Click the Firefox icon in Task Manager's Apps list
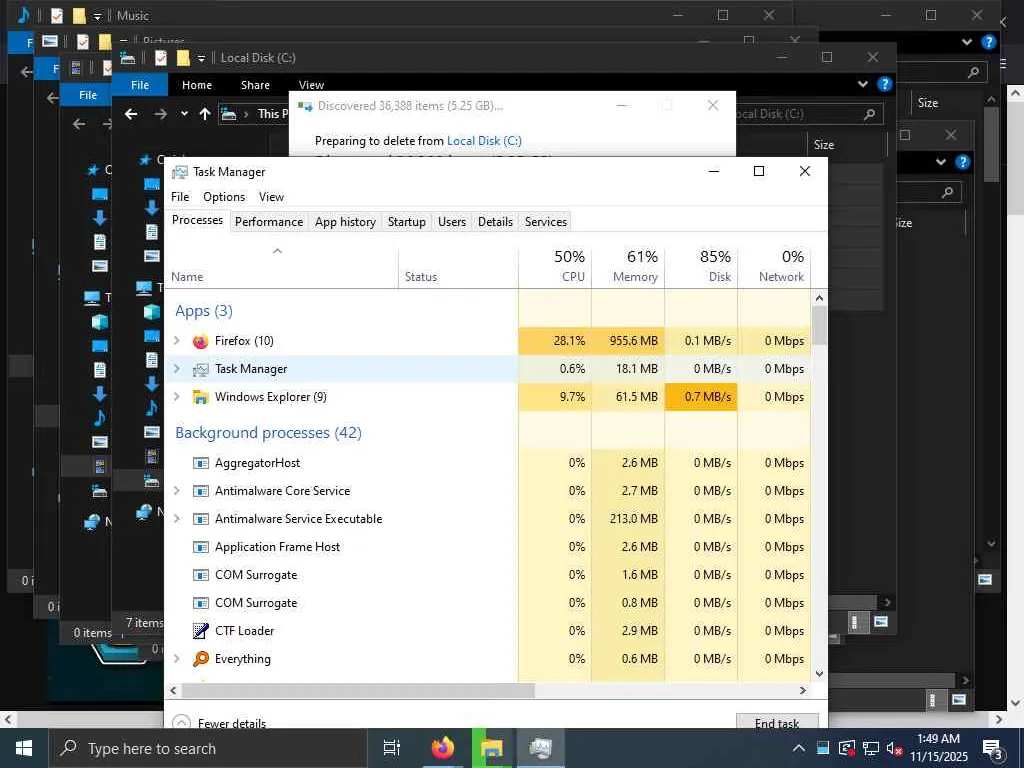This screenshot has height=768, width=1024. [200, 341]
